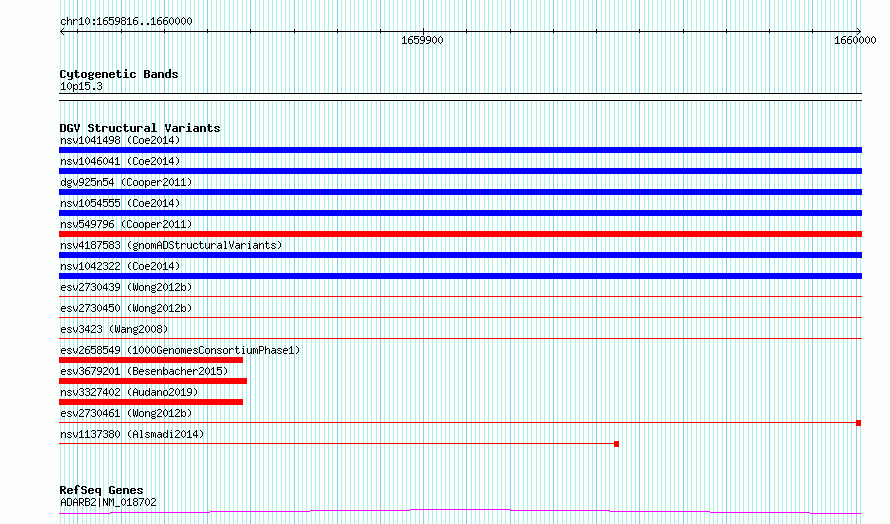This screenshot has width=890, height=524.
Task: Click the red end marker of esv2730461
Action: 859,423
